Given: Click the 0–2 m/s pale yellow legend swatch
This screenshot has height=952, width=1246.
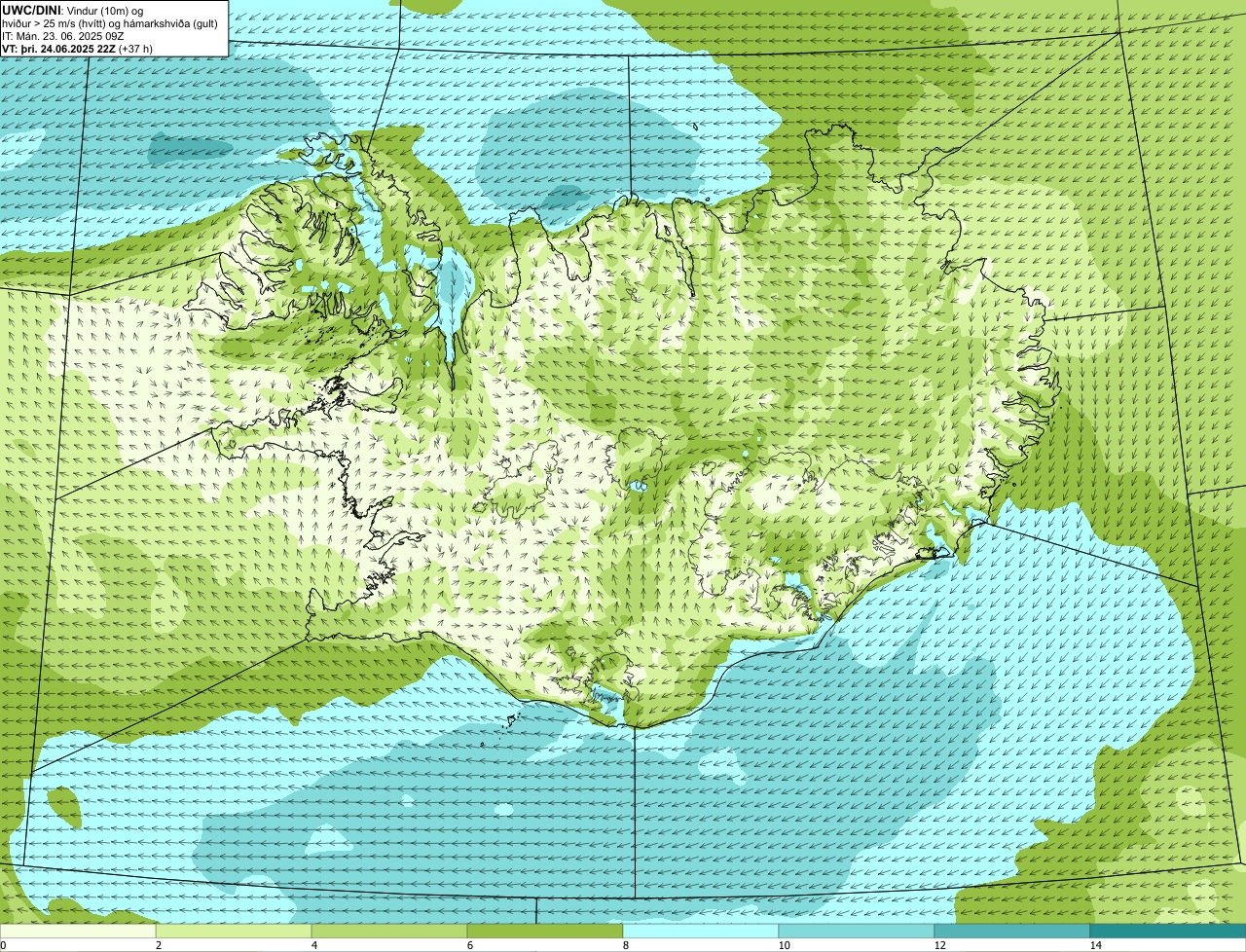Looking at the screenshot, I should click(78, 931).
